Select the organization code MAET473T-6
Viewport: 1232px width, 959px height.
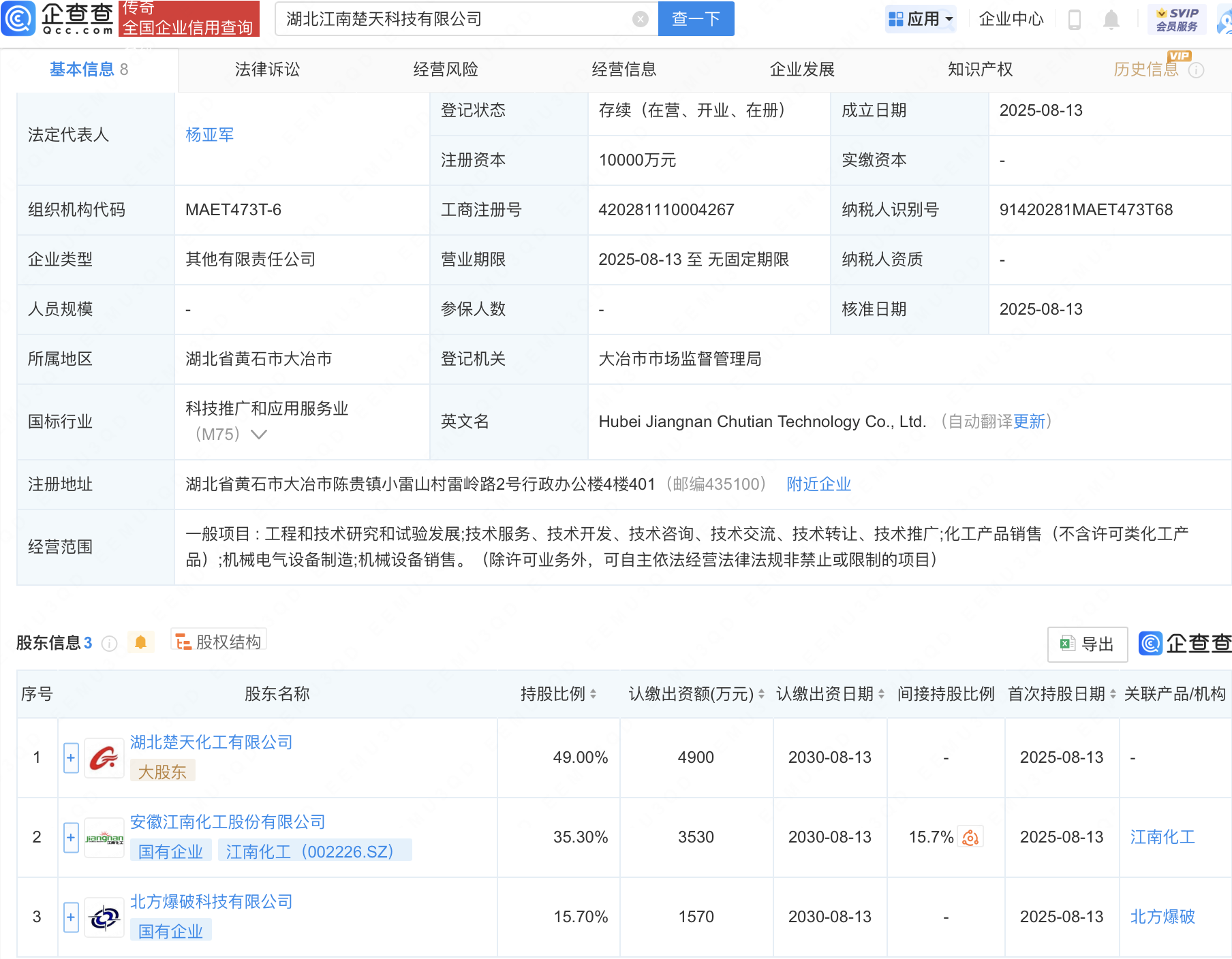[233, 210]
